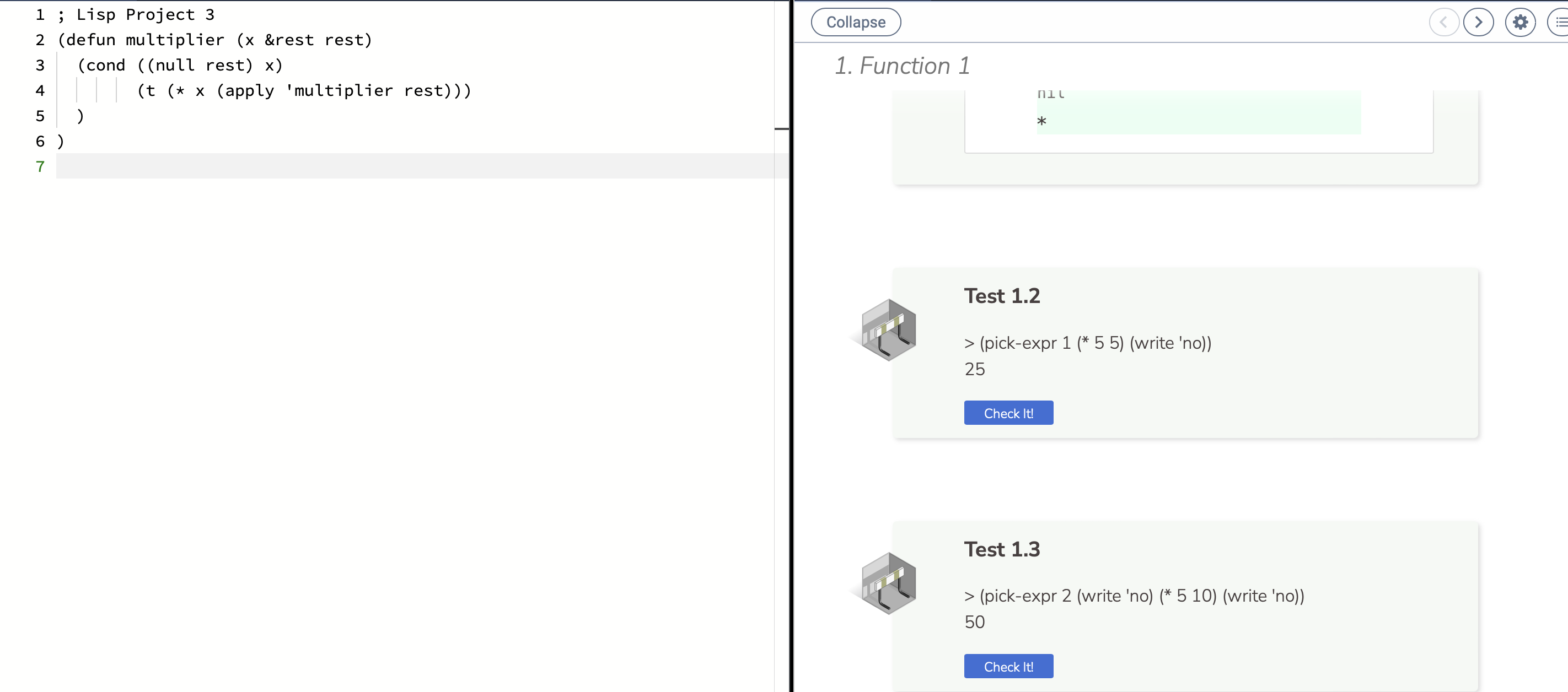Image resolution: width=1568 pixels, height=692 pixels.
Task: Run Check It! for Test 1.3
Action: [1008, 667]
